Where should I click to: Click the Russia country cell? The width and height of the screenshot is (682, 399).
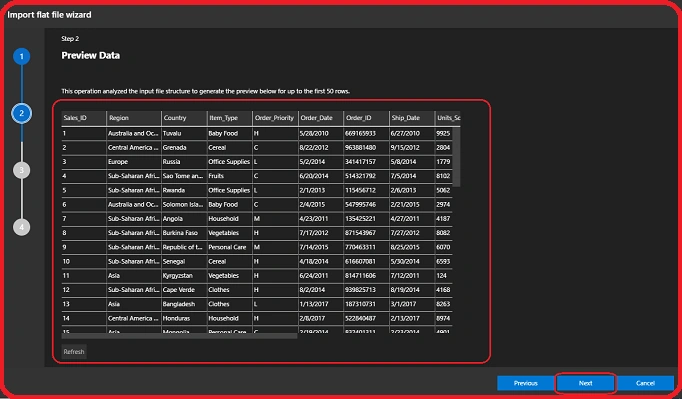click(184, 162)
